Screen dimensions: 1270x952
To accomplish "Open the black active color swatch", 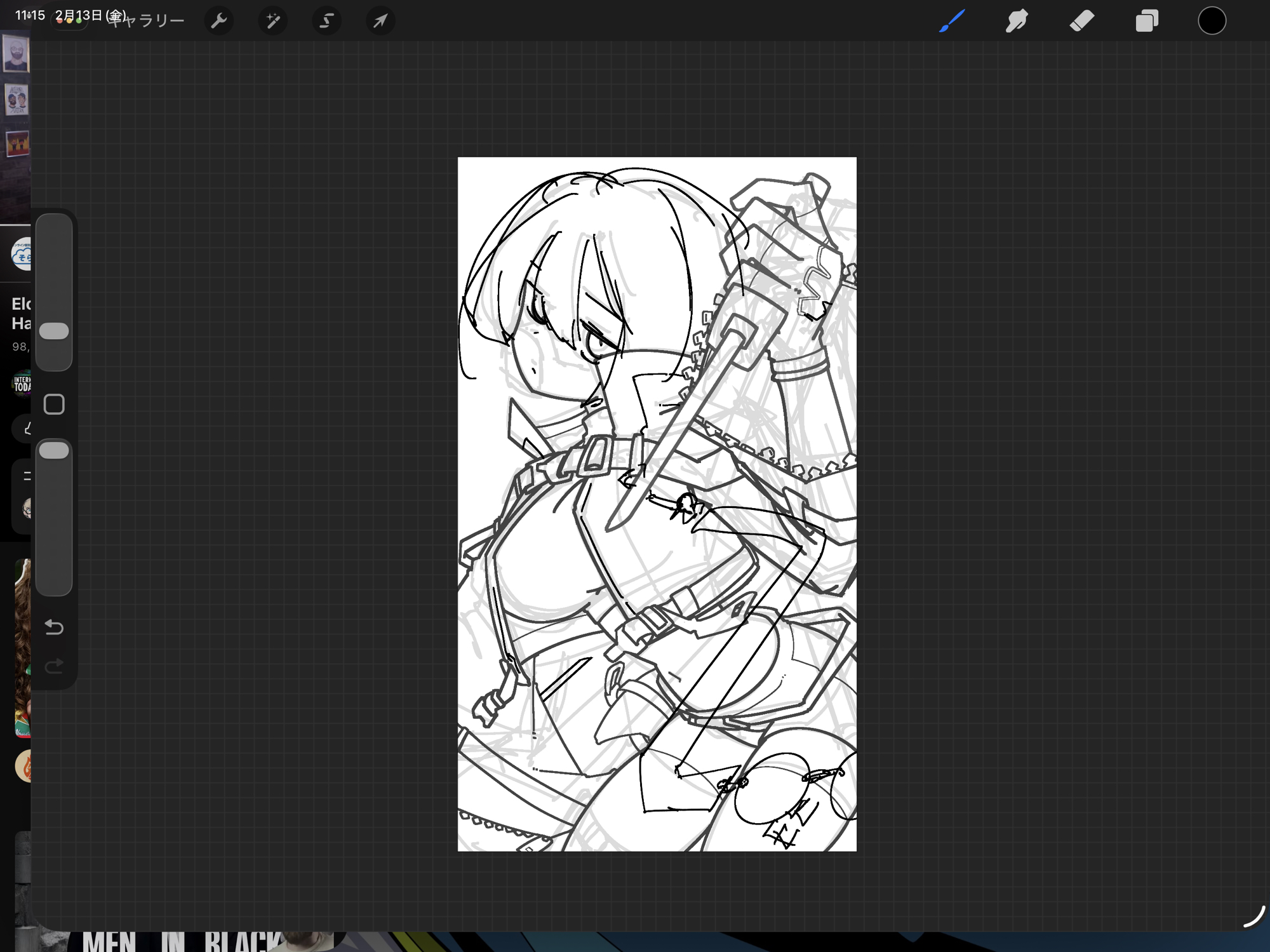I will click(x=1212, y=21).
